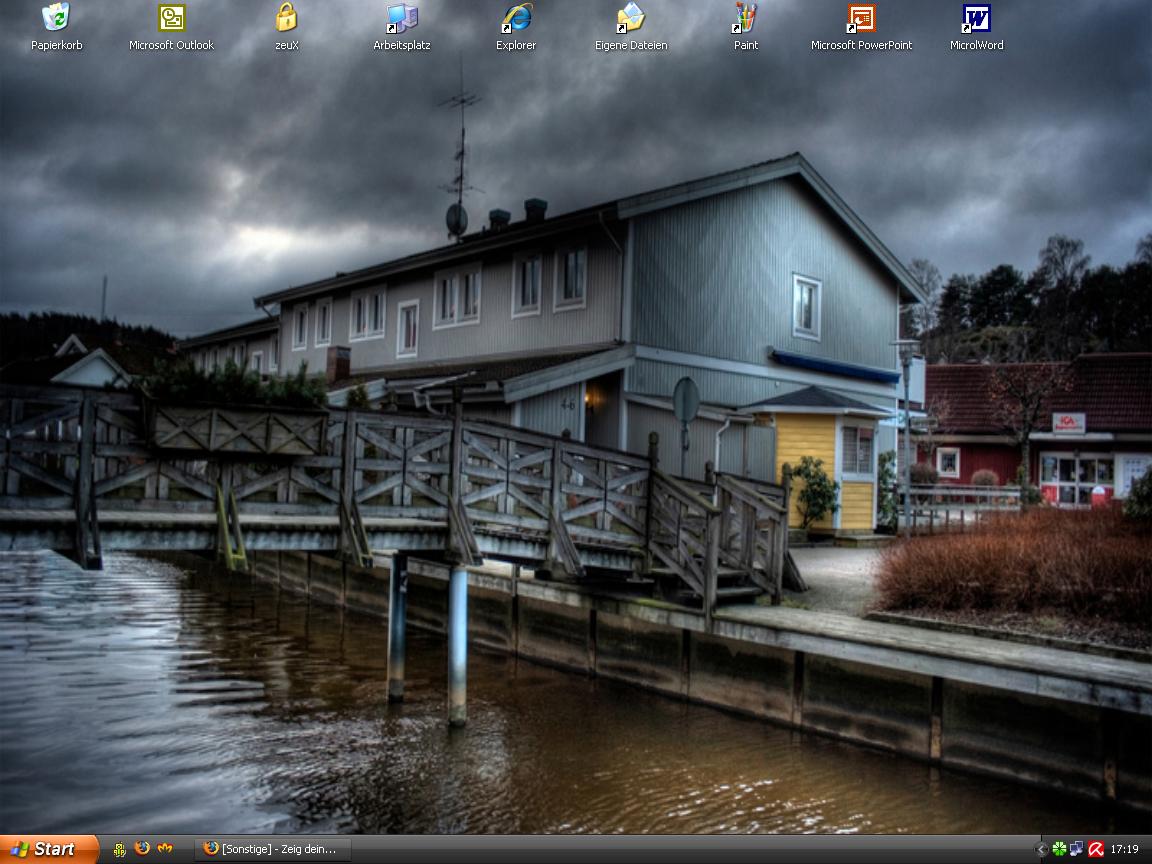Viewport: 1152px width, 864px height.
Task: Open the Start menu
Action: 48,849
